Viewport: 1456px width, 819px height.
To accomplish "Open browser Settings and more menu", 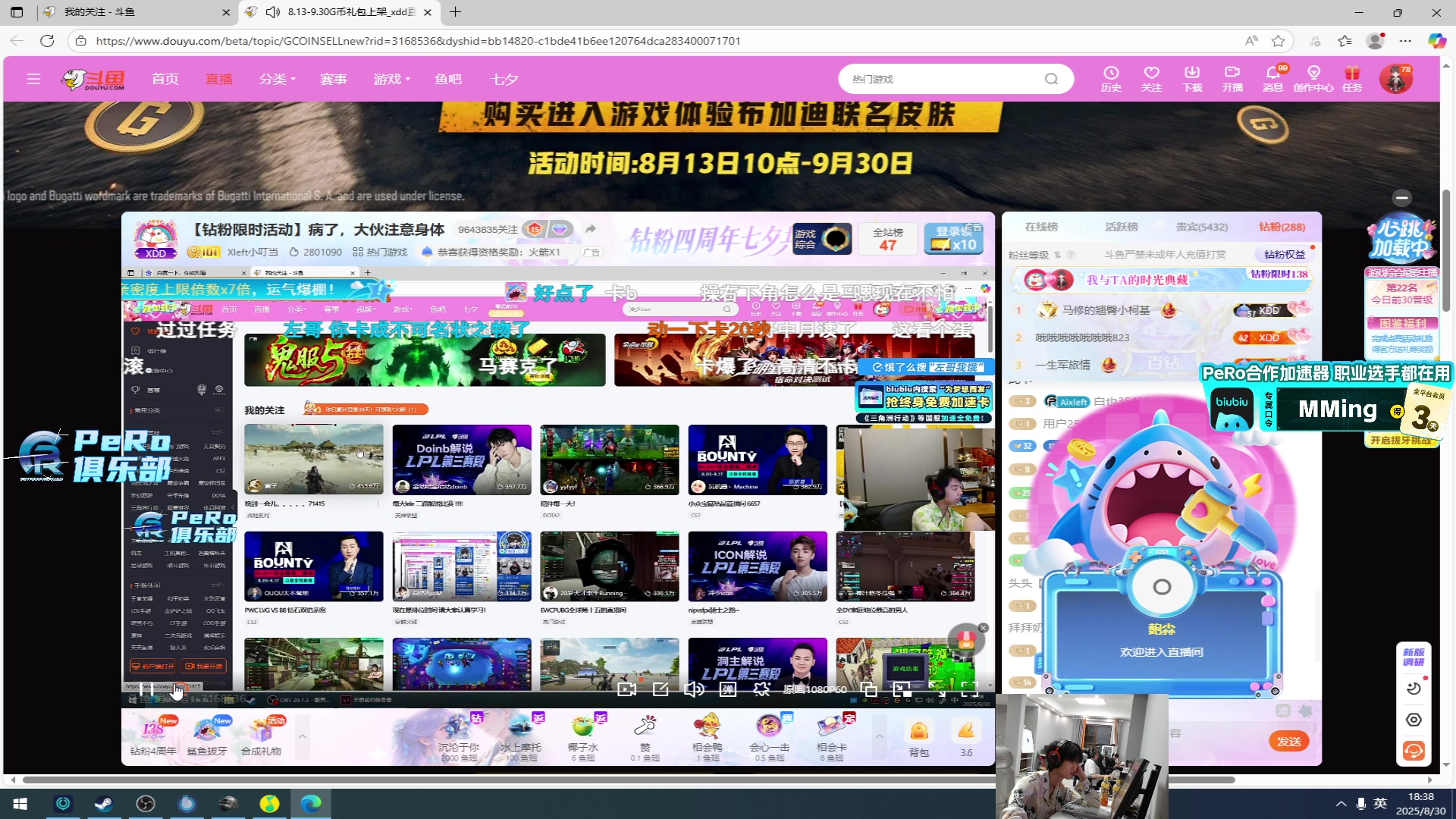I will tap(1405, 41).
